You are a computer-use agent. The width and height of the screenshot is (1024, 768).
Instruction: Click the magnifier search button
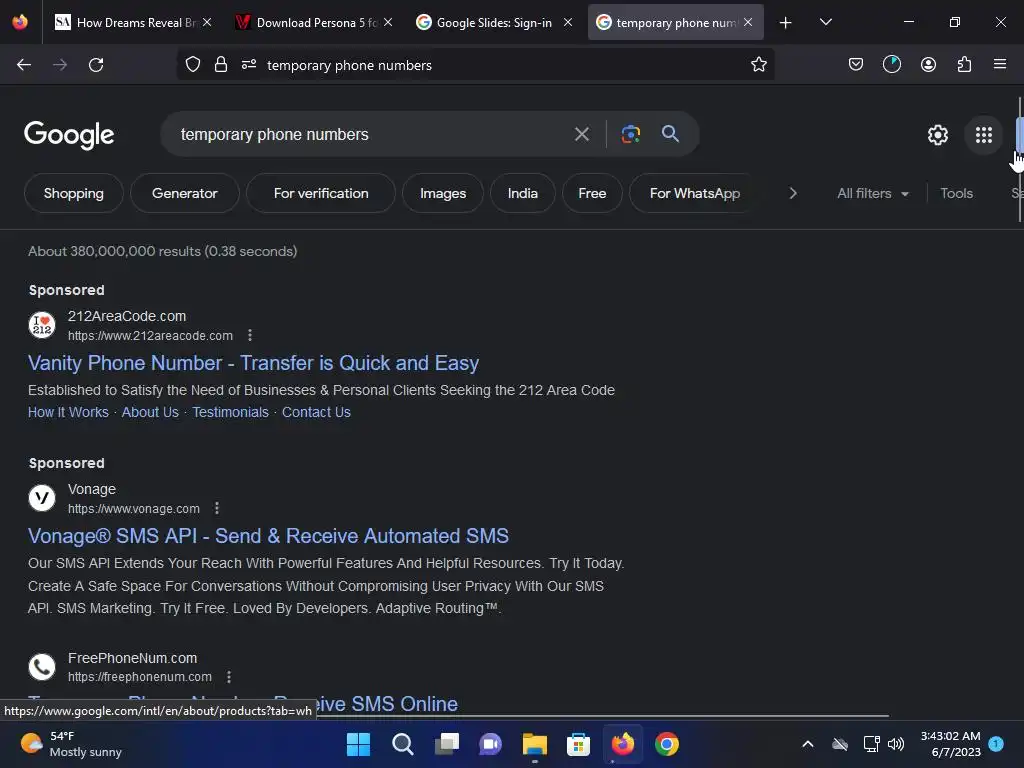click(x=670, y=134)
